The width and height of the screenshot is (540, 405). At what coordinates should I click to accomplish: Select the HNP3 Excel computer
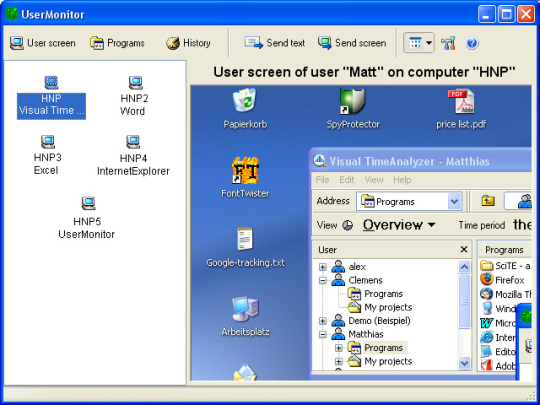coord(48,155)
